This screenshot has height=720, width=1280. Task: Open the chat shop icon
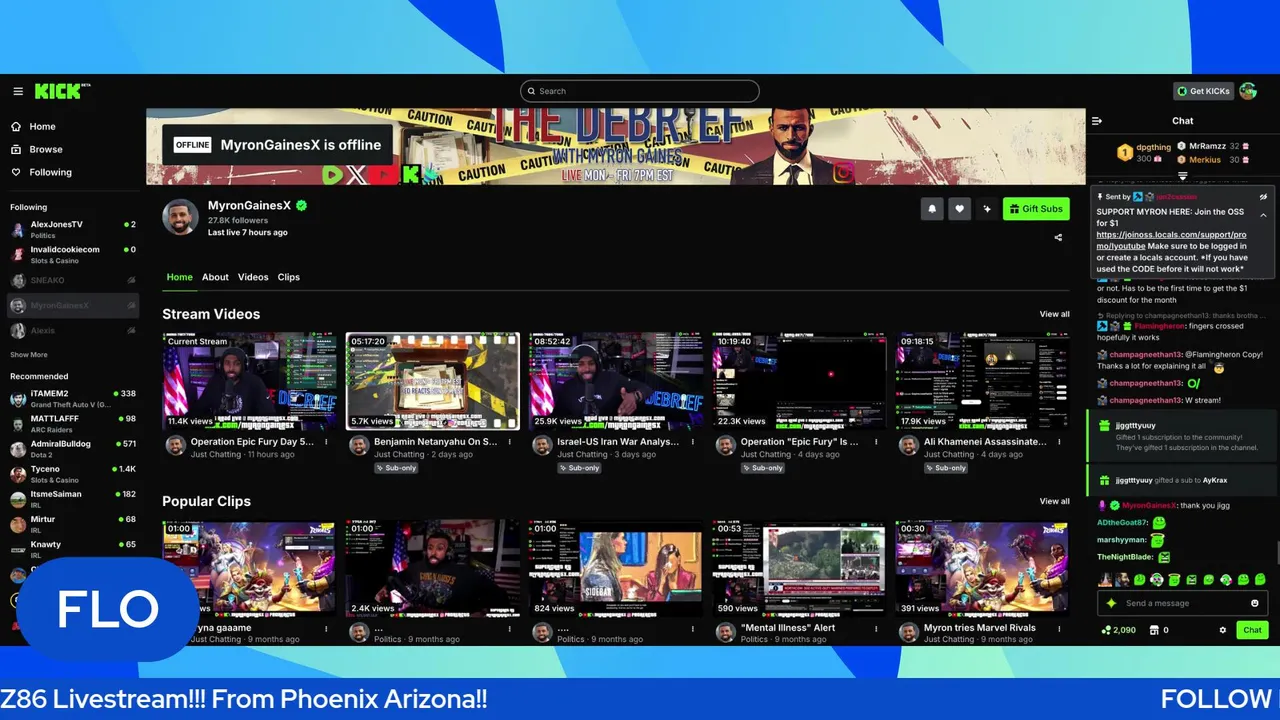click(1154, 630)
